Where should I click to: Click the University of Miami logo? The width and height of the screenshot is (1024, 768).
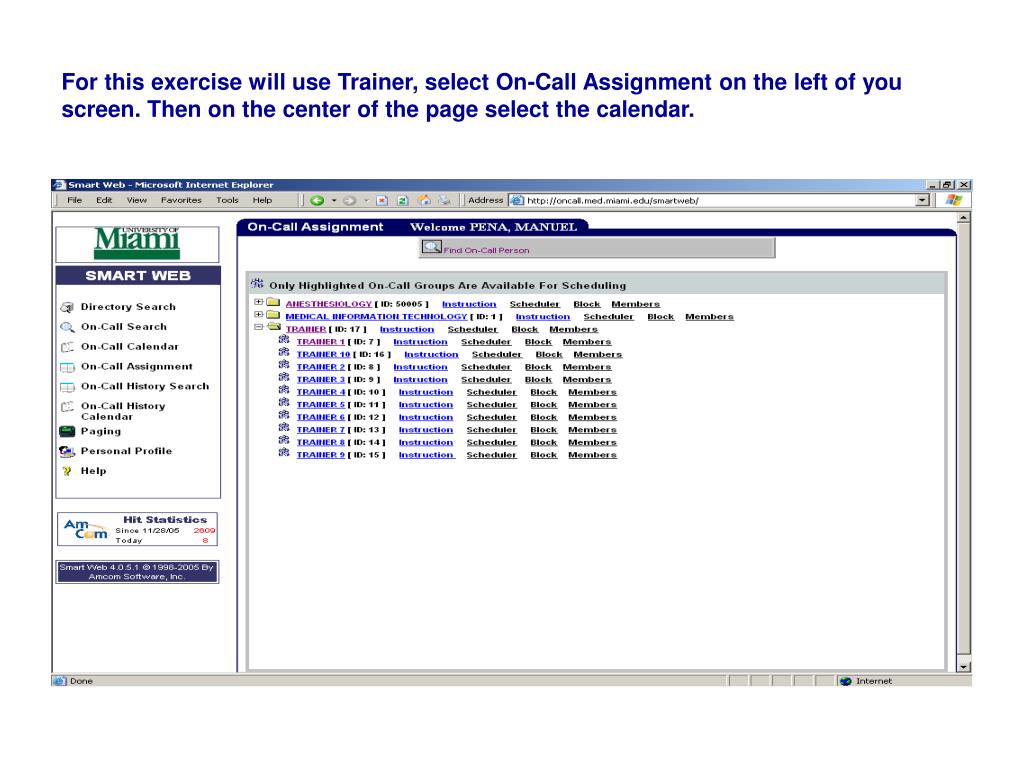(x=137, y=244)
